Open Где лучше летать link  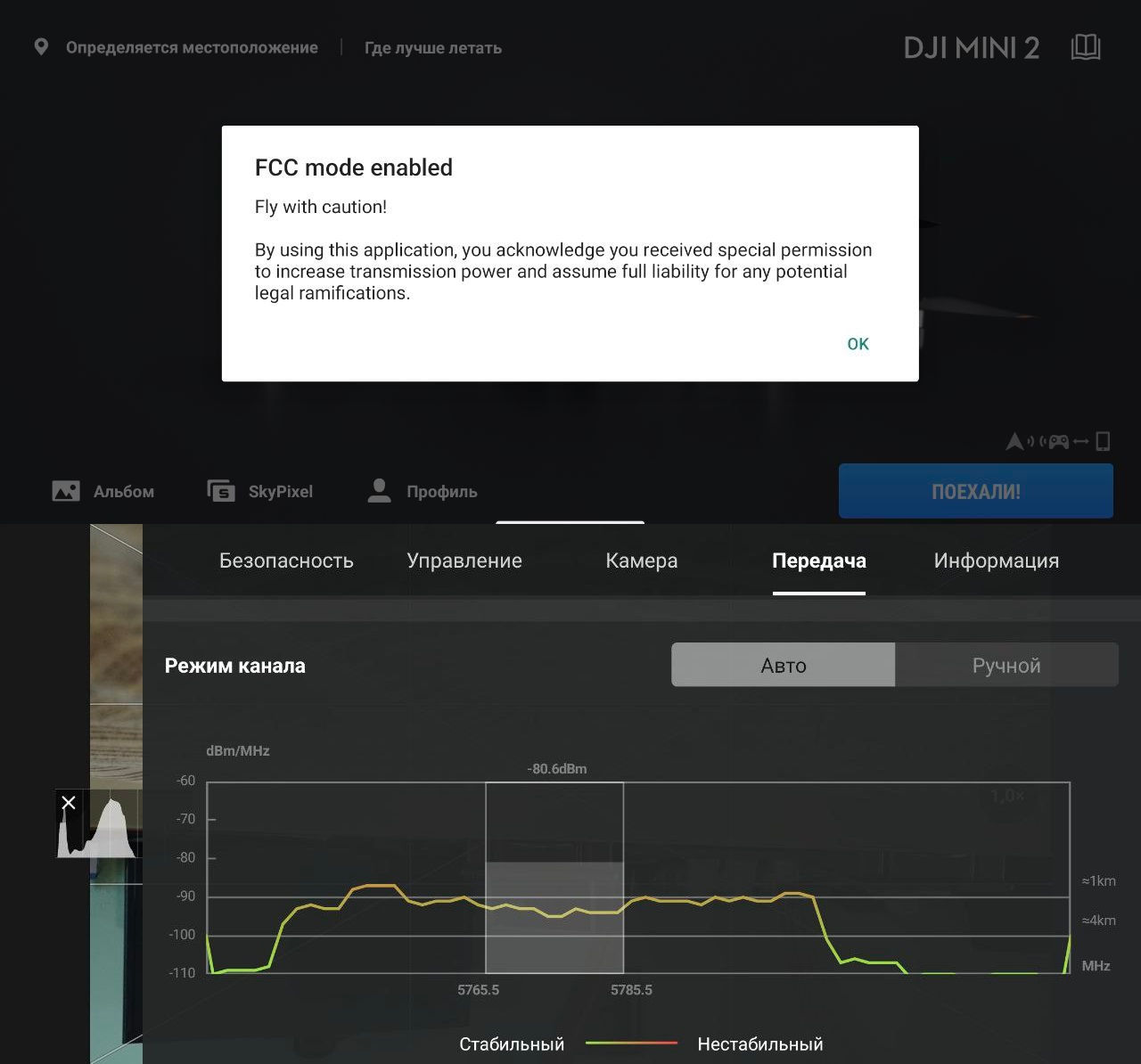433,48
